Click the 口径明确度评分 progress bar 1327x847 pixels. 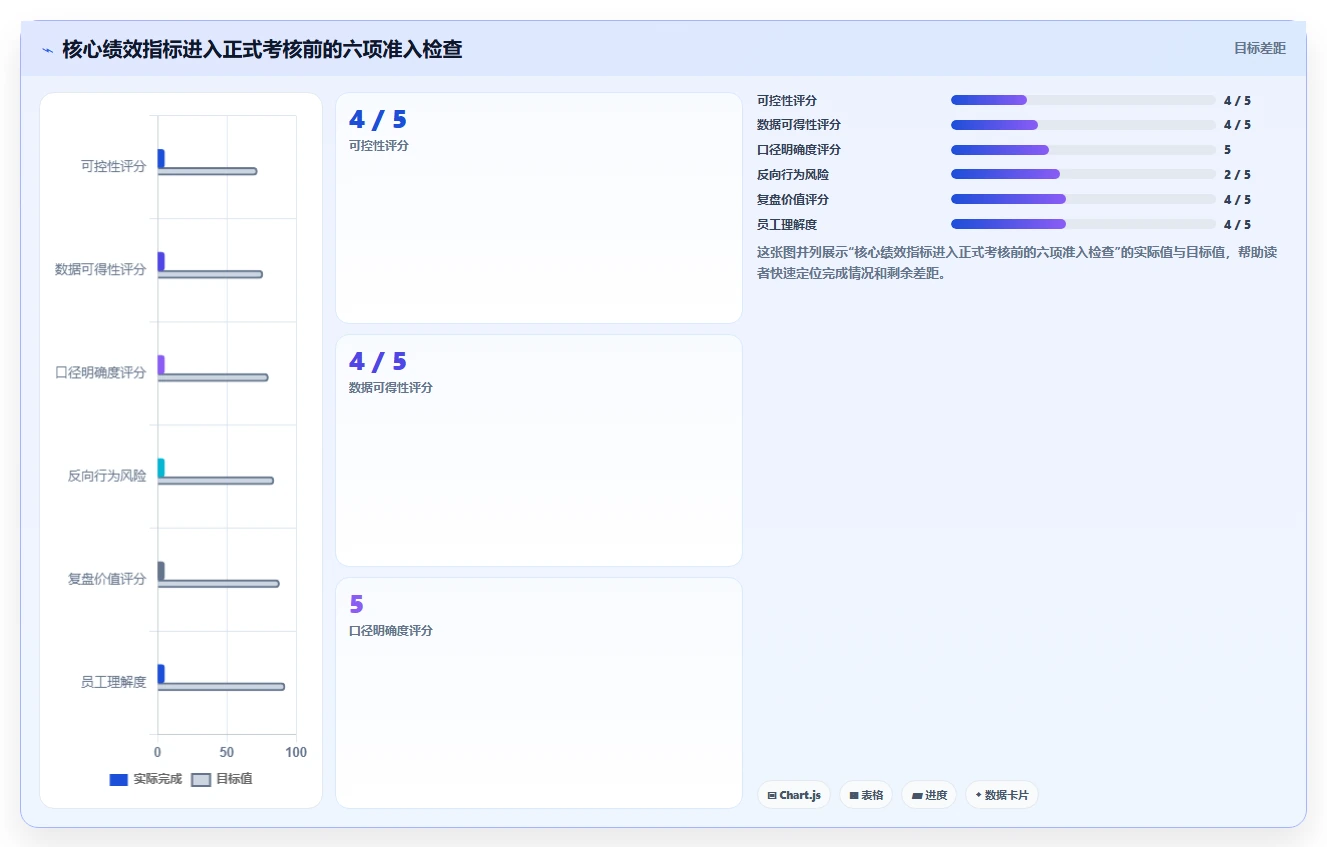[x=1083, y=150]
